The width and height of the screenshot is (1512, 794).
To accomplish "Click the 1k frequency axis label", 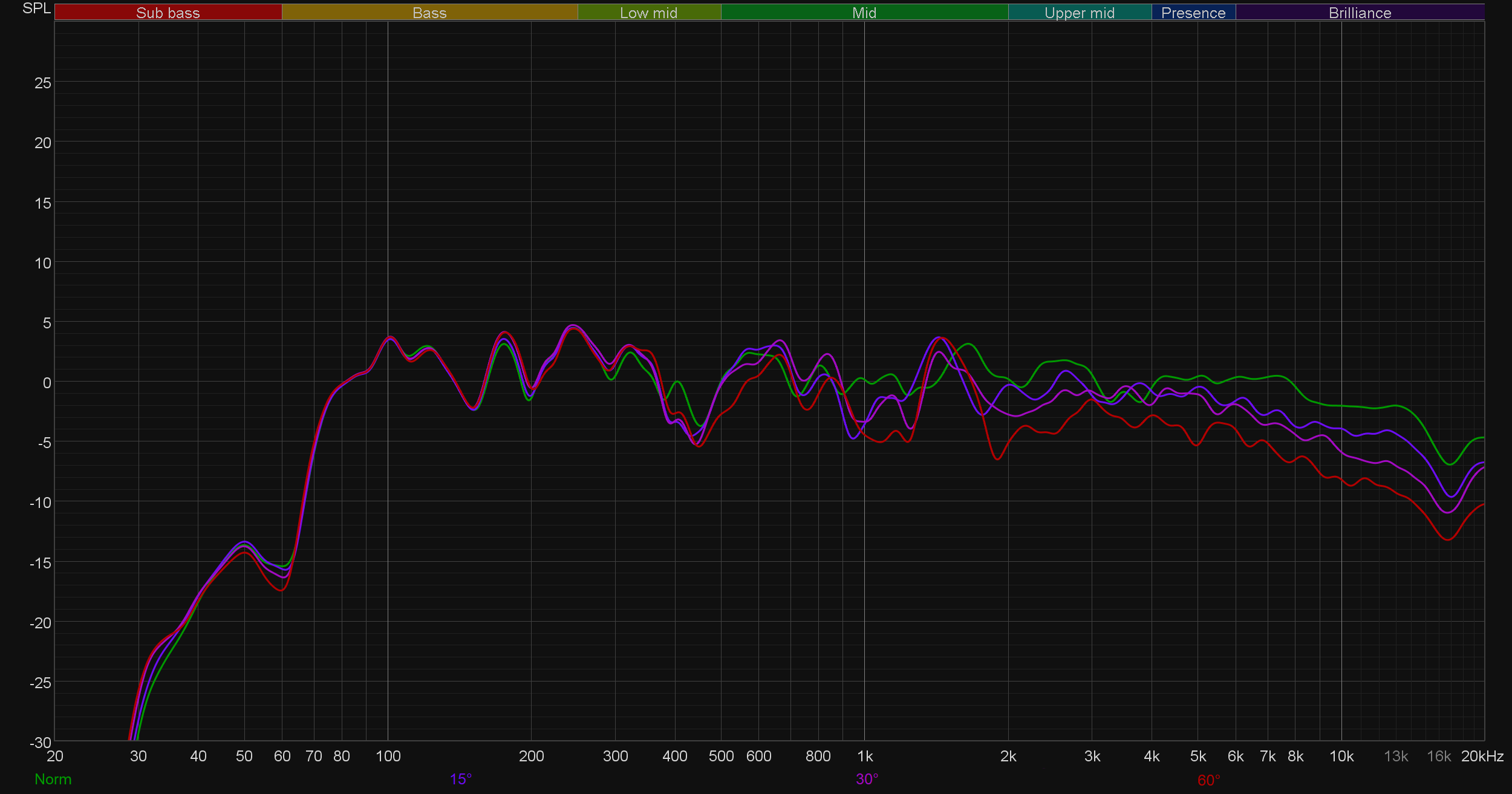I will click(865, 756).
